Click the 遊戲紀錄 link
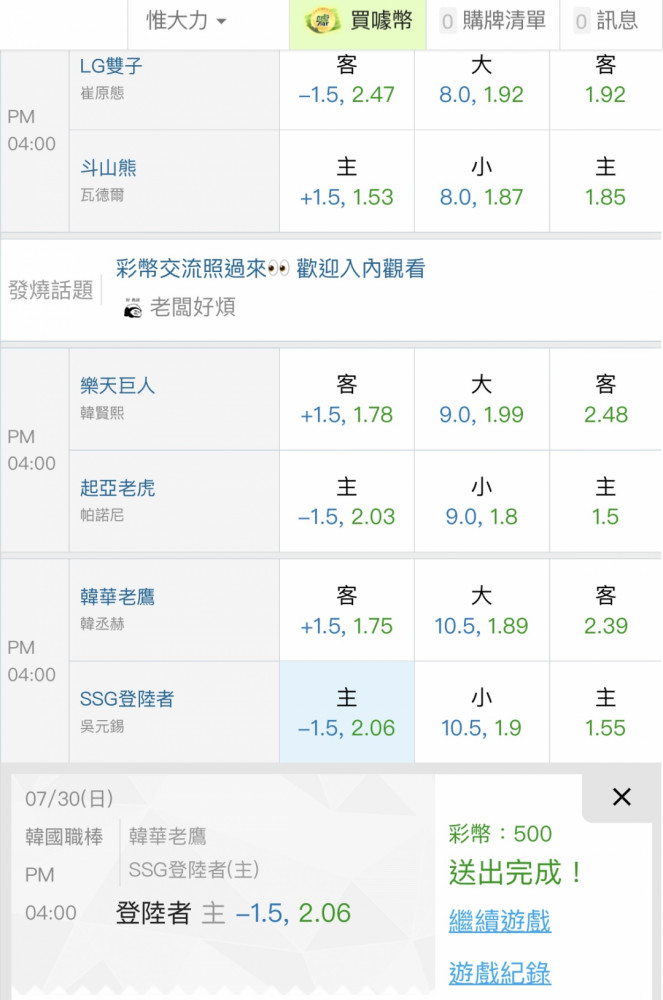This screenshot has height=1000, width=663. click(500, 973)
